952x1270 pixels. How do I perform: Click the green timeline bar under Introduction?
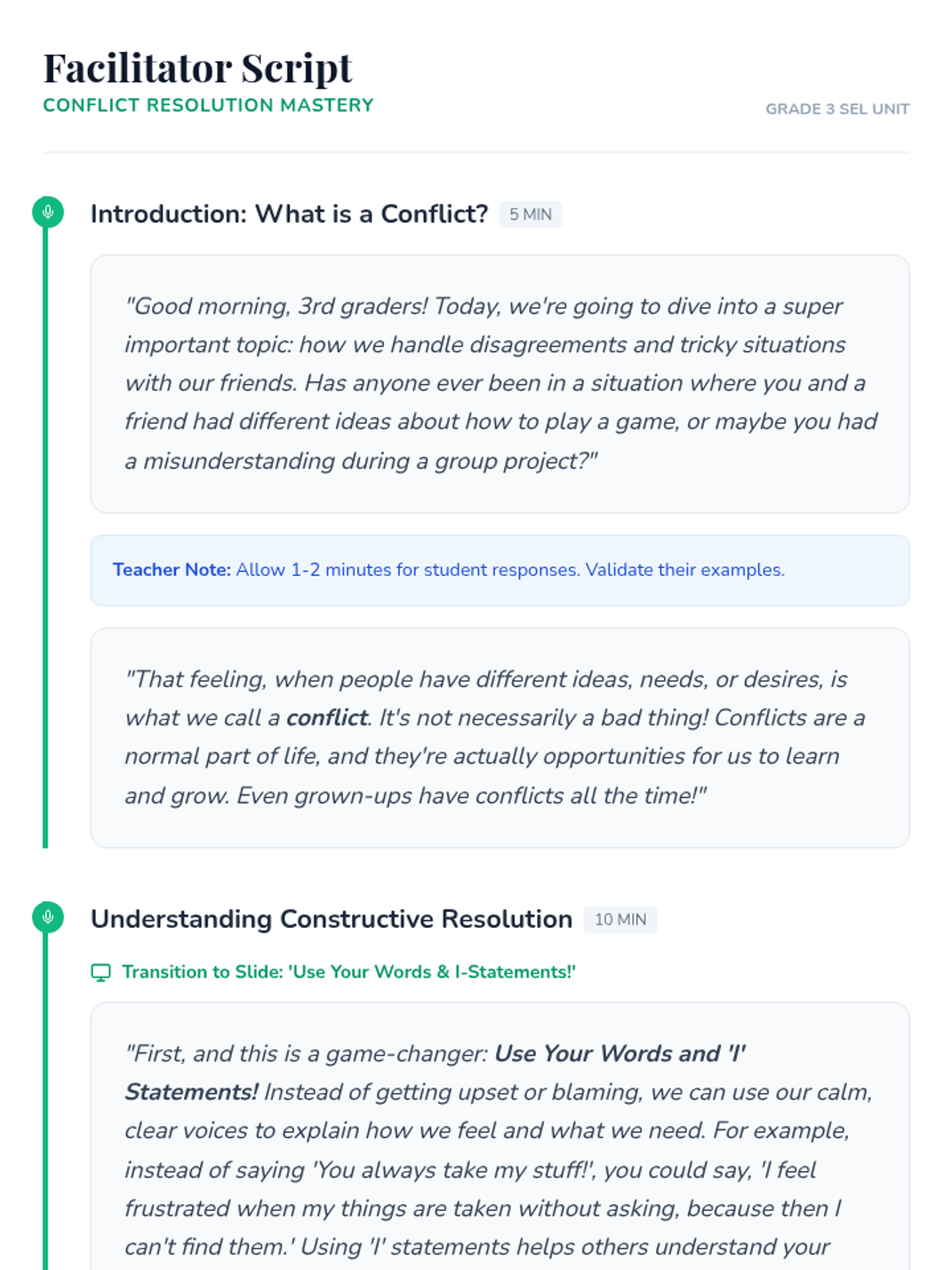click(45, 538)
